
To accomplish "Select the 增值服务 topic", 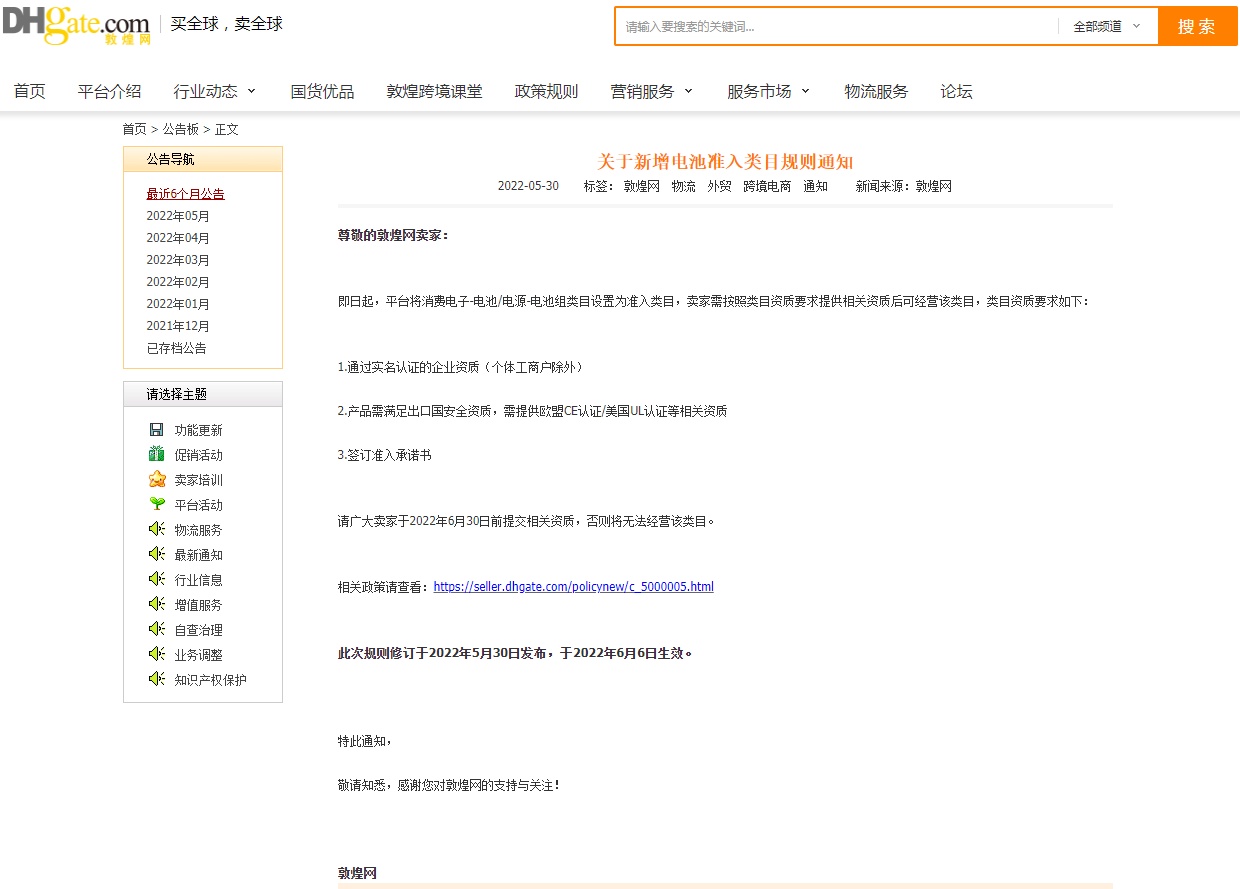I will click(199, 605).
